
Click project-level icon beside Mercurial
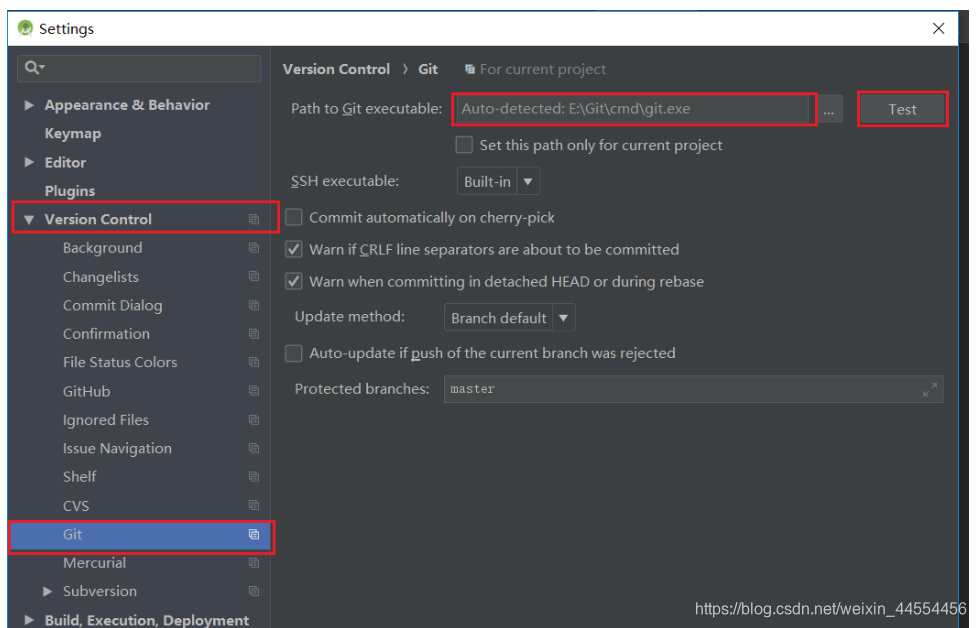(x=254, y=563)
